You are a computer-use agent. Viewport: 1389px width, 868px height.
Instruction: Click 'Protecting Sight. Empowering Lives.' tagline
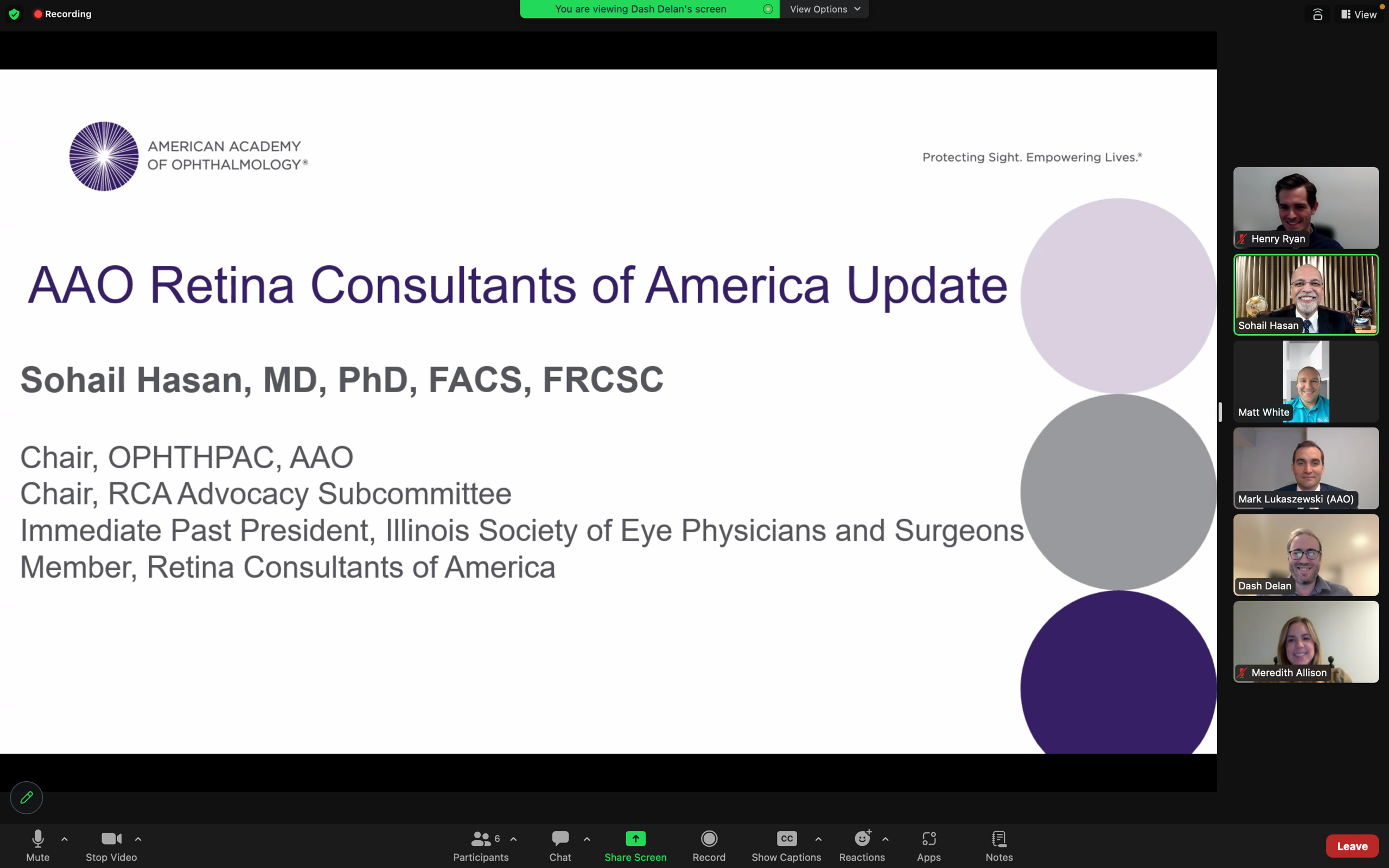1032,157
